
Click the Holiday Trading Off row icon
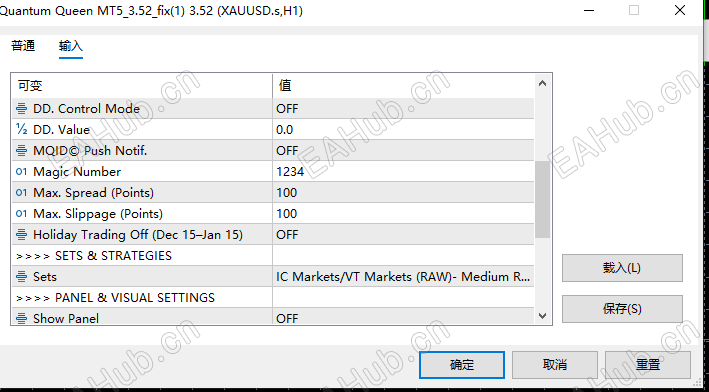21,235
